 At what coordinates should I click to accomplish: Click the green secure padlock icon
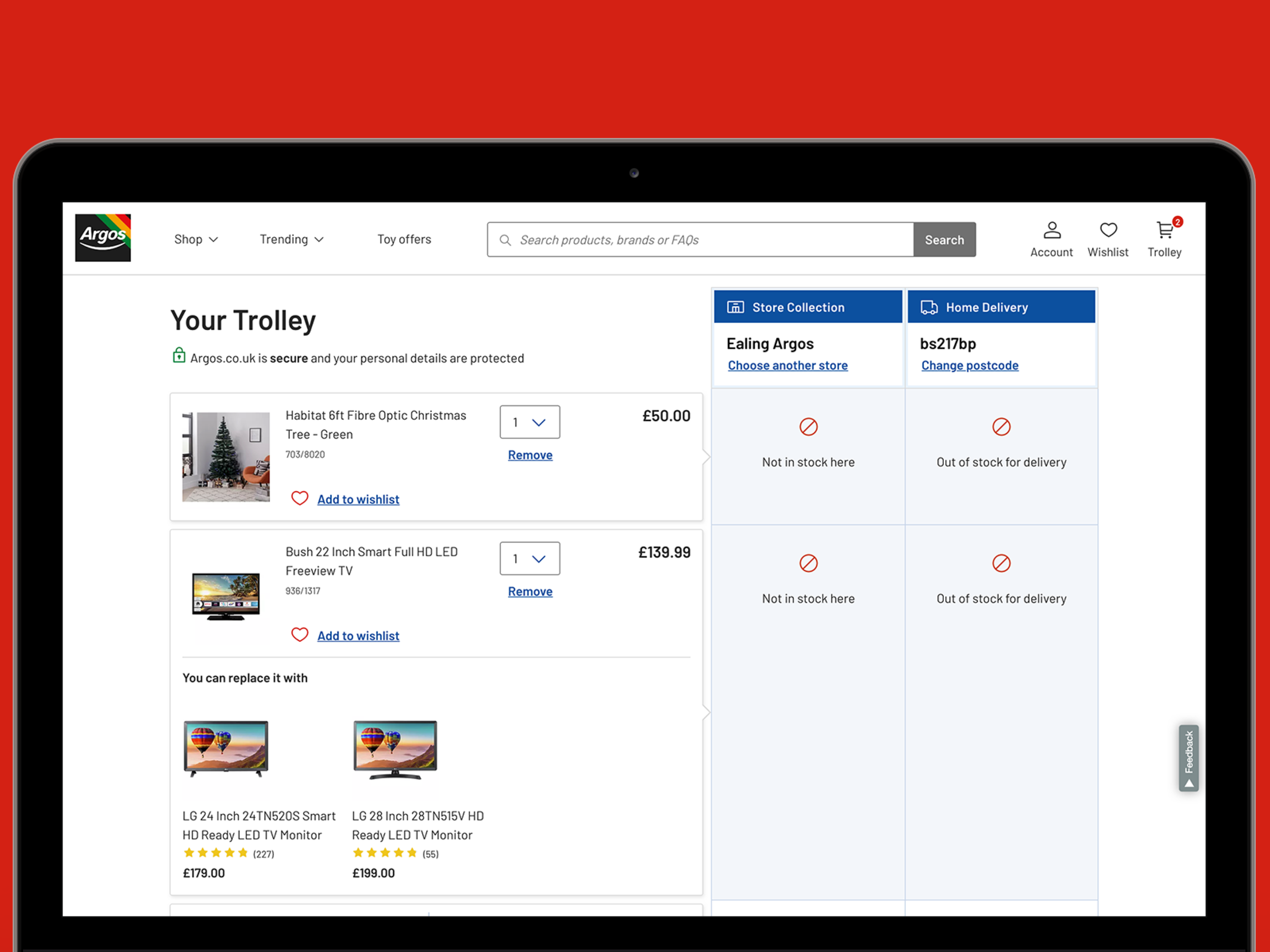pos(179,356)
